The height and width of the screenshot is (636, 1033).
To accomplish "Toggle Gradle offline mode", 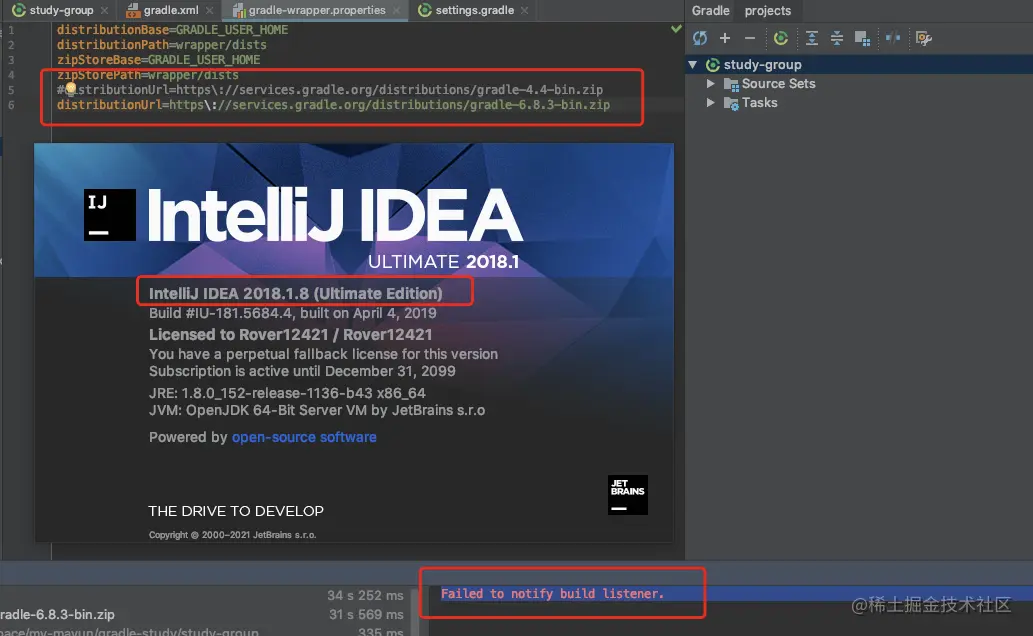I will point(893,38).
